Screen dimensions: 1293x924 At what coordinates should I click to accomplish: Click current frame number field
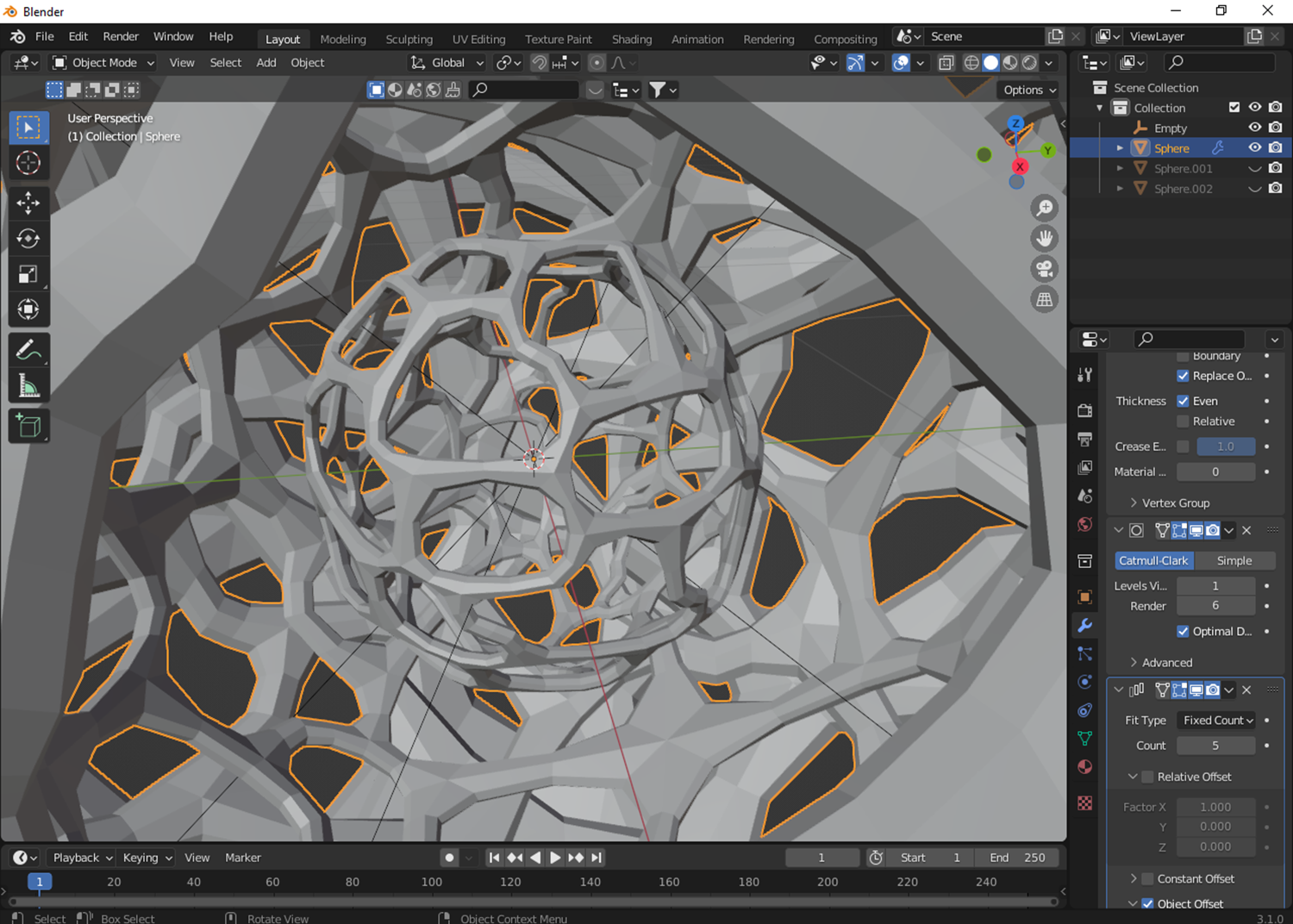coord(821,858)
